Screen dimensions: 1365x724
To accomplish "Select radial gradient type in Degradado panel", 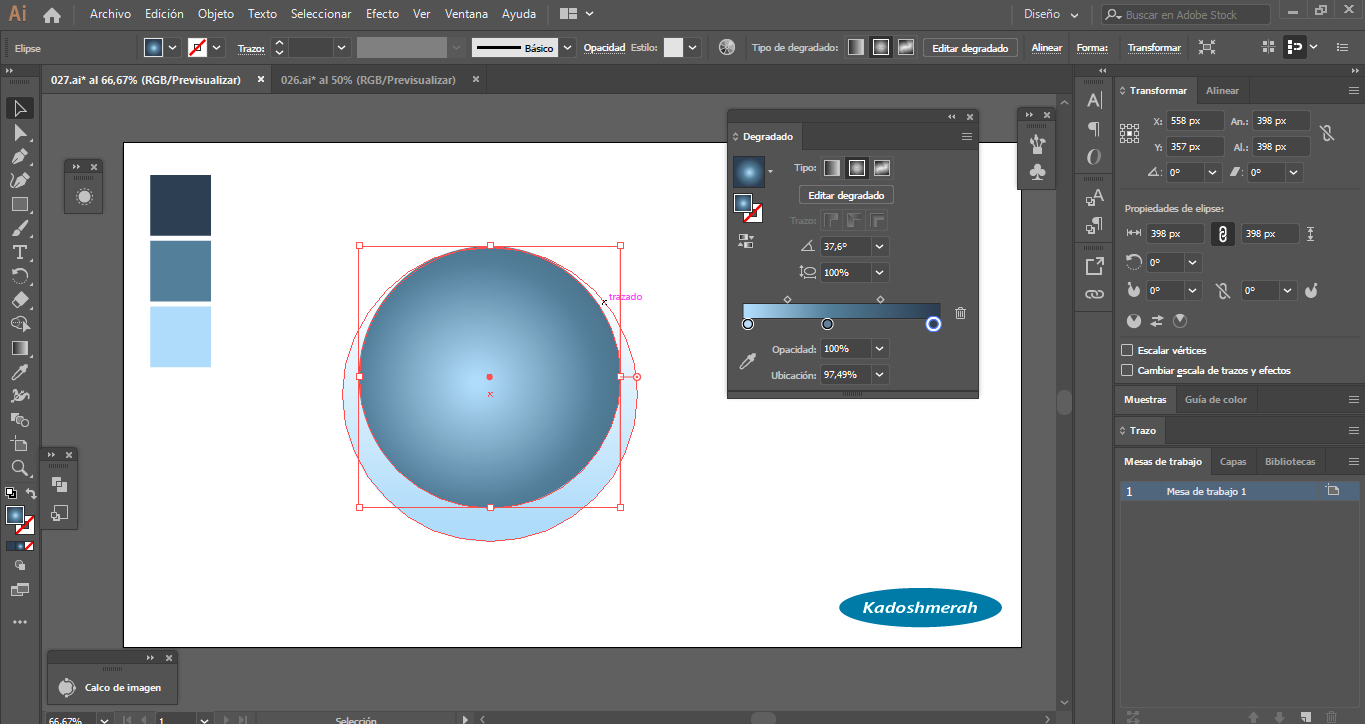I will click(x=857, y=168).
